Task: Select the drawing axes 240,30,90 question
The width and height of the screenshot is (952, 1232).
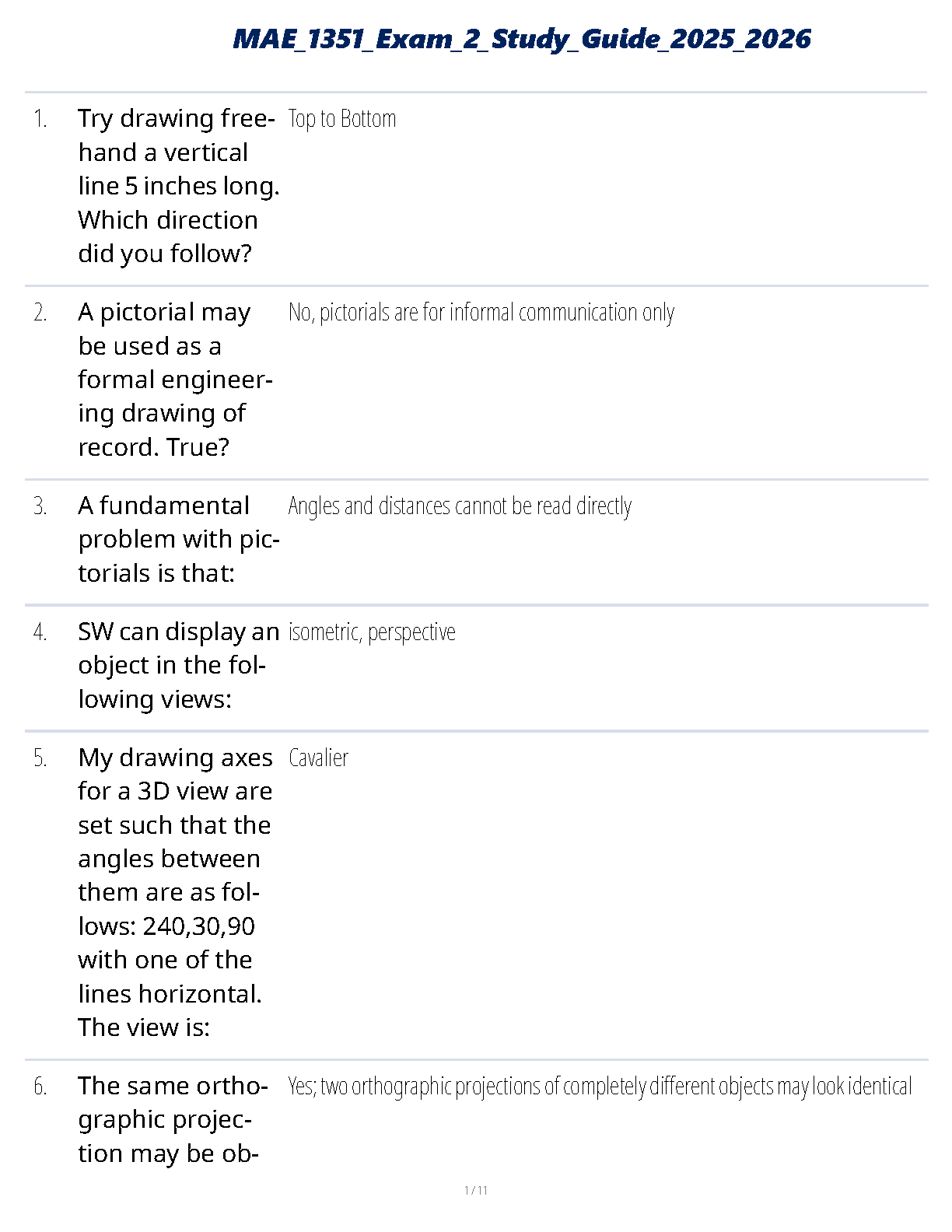Action: click(x=175, y=892)
